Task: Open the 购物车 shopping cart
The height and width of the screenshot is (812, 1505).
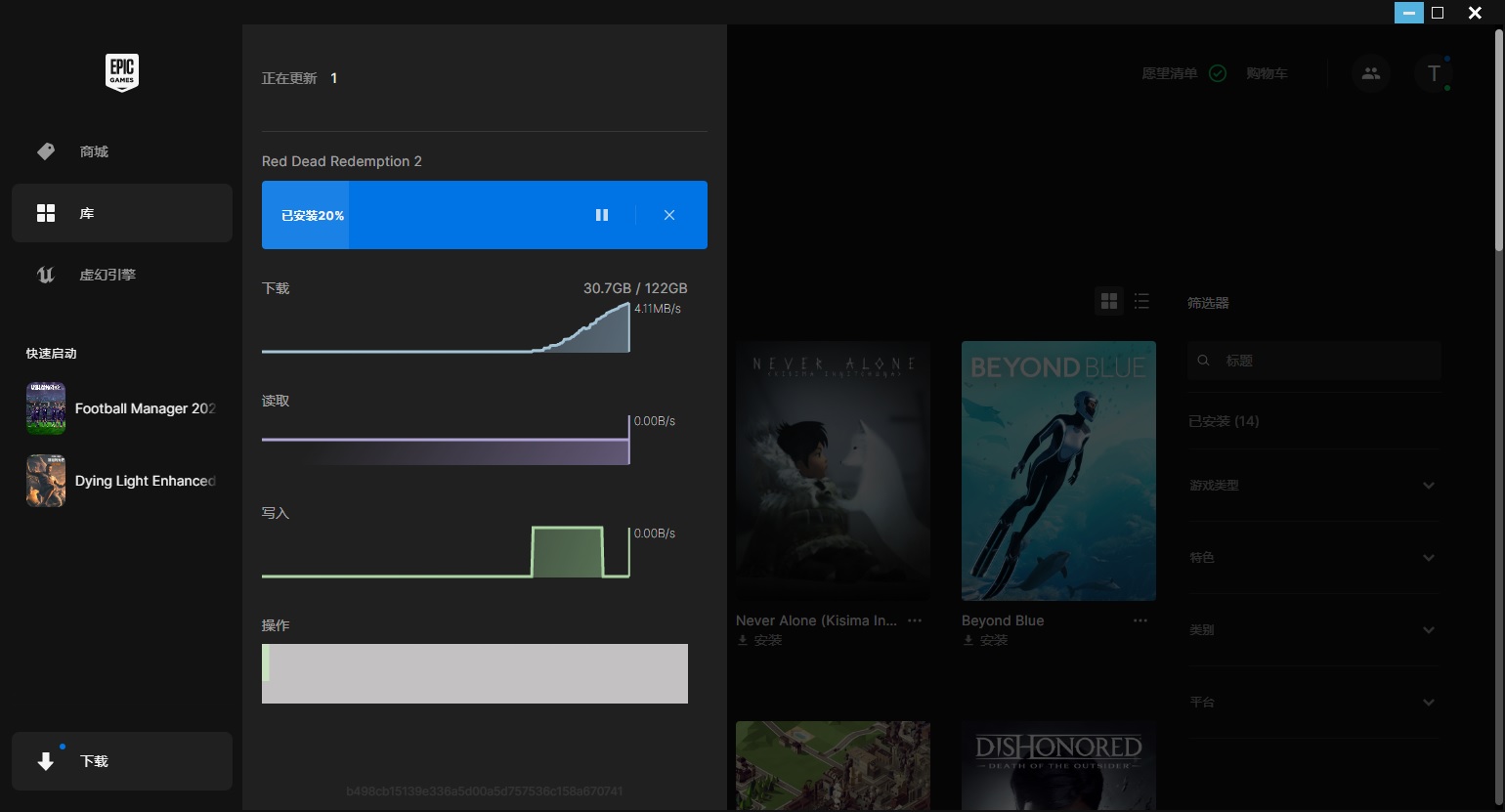Action: [1267, 73]
